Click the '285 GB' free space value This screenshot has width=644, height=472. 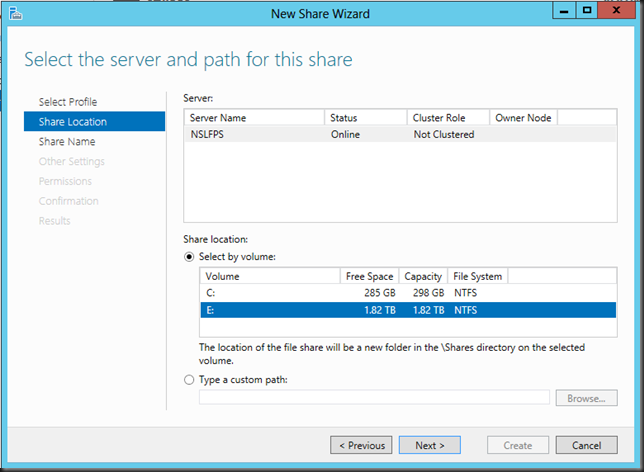[x=380, y=293]
